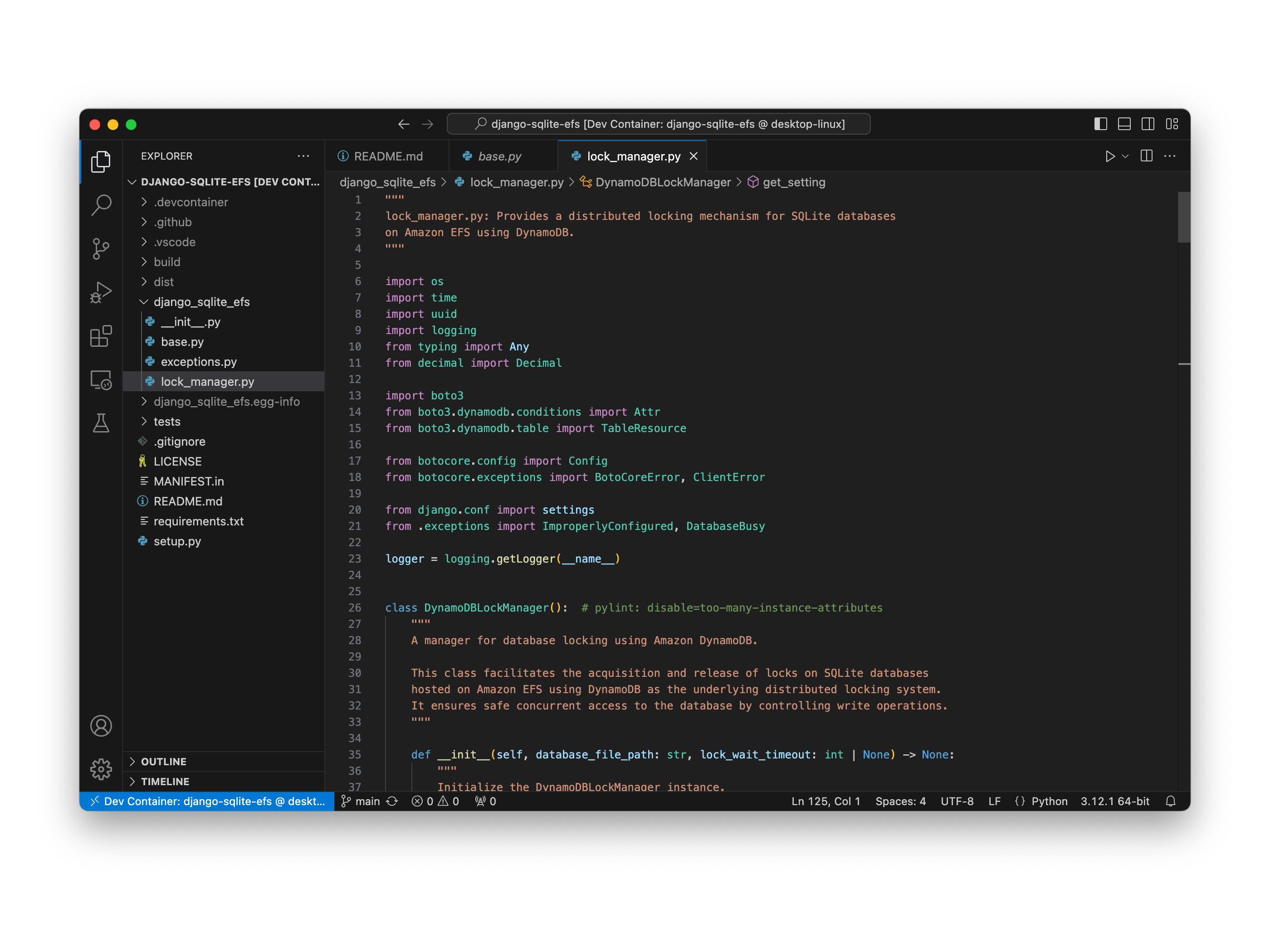1270x952 pixels.
Task: Collapse DJANGO-SQLITE-EFS root folder
Action: point(224,182)
